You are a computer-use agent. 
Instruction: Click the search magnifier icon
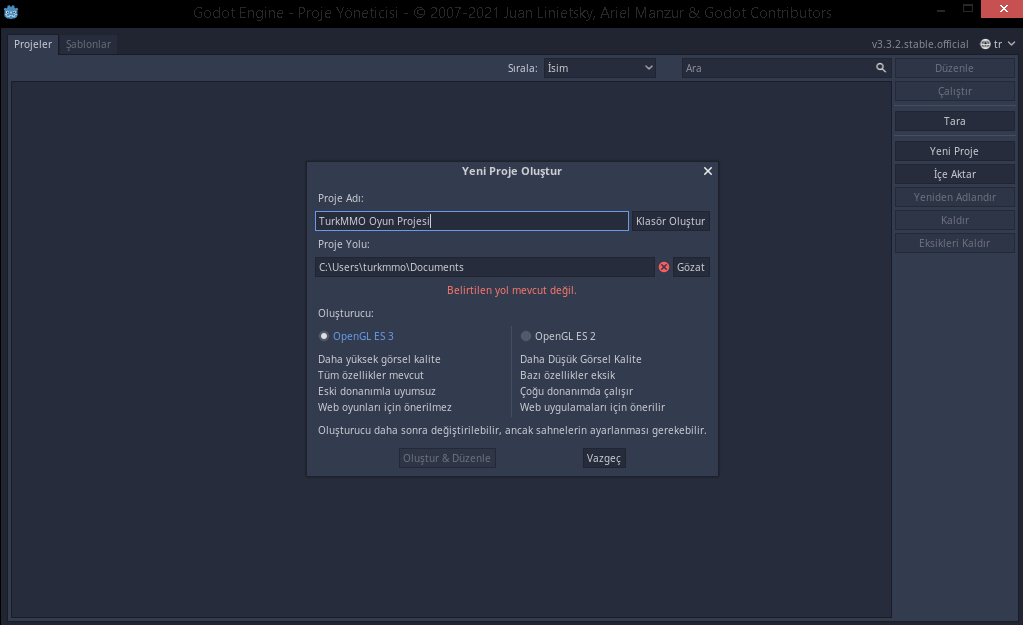[881, 68]
